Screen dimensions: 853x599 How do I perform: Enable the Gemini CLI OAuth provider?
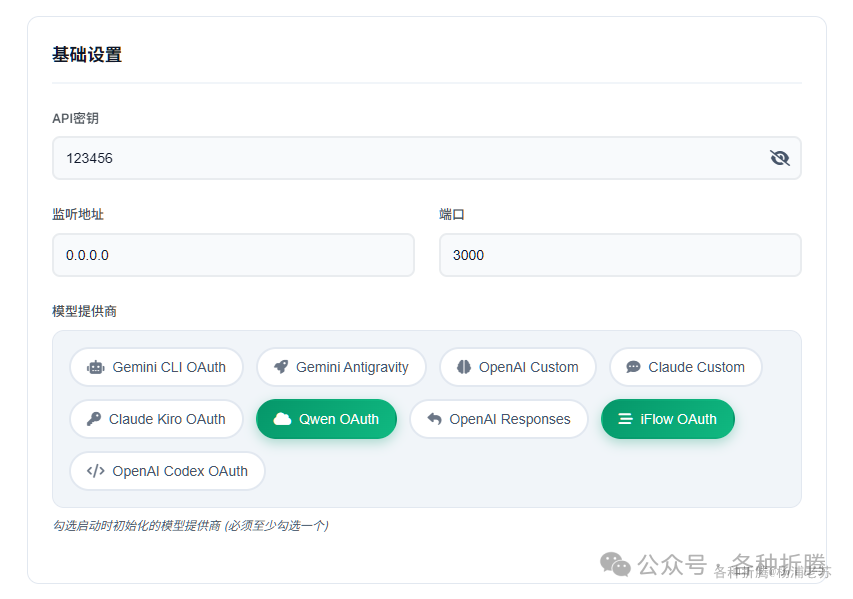click(156, 367)
